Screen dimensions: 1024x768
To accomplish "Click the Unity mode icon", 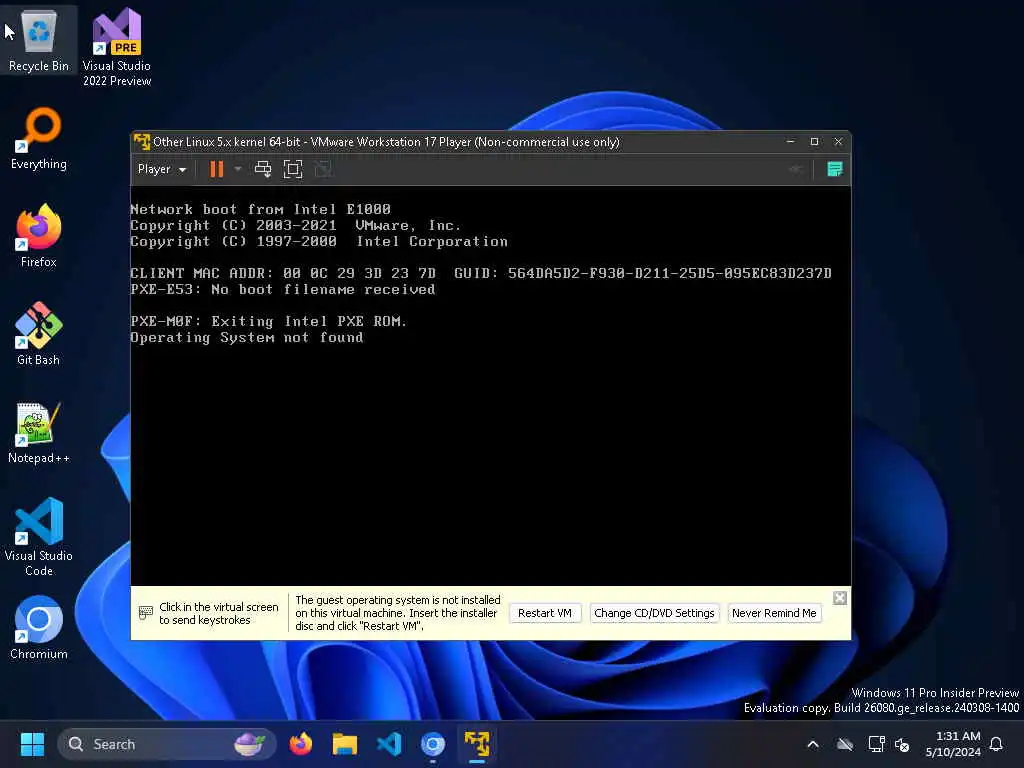I will (323, 169).
